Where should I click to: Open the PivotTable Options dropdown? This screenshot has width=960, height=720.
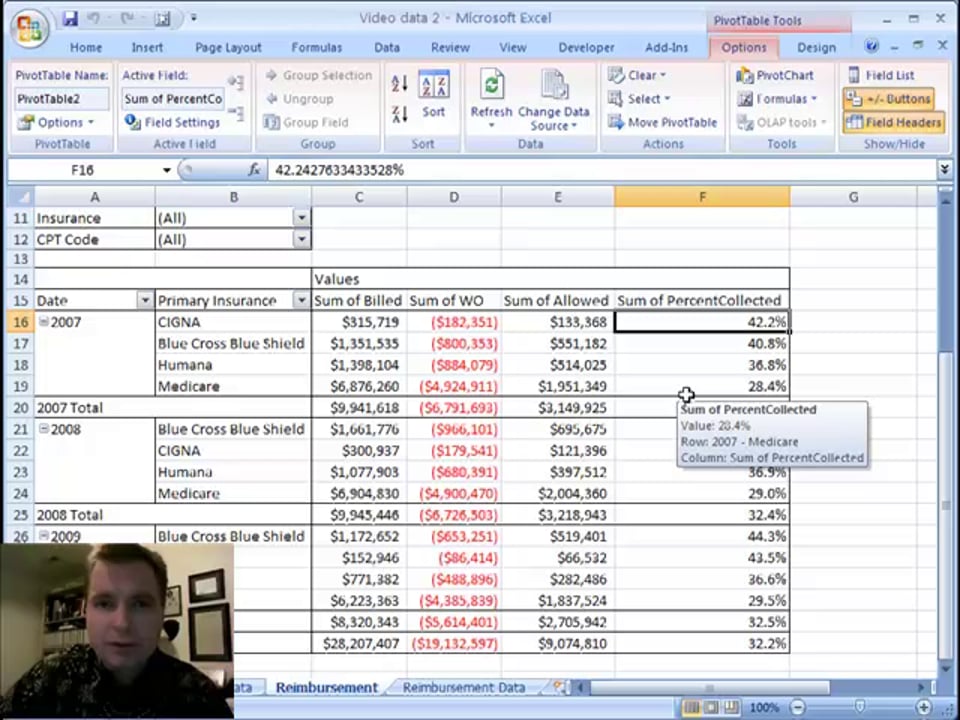56,122
